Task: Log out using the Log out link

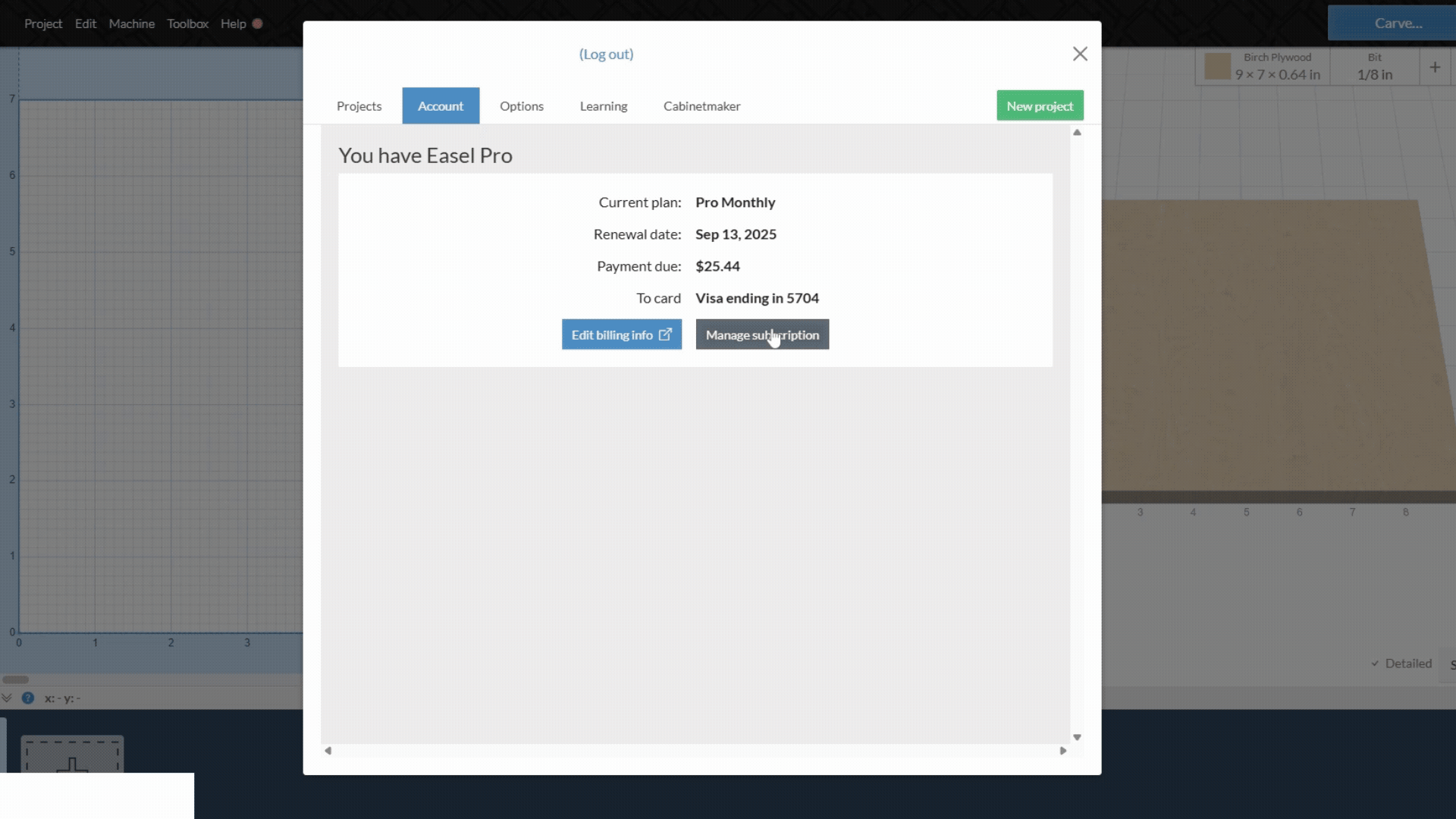Action: (606, 54)
